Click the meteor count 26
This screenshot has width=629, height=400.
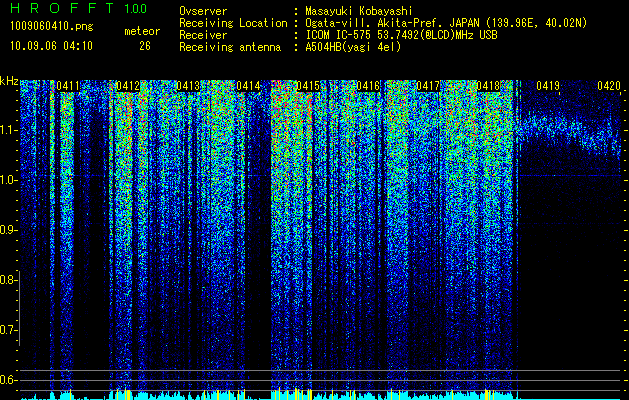point(145,46)
